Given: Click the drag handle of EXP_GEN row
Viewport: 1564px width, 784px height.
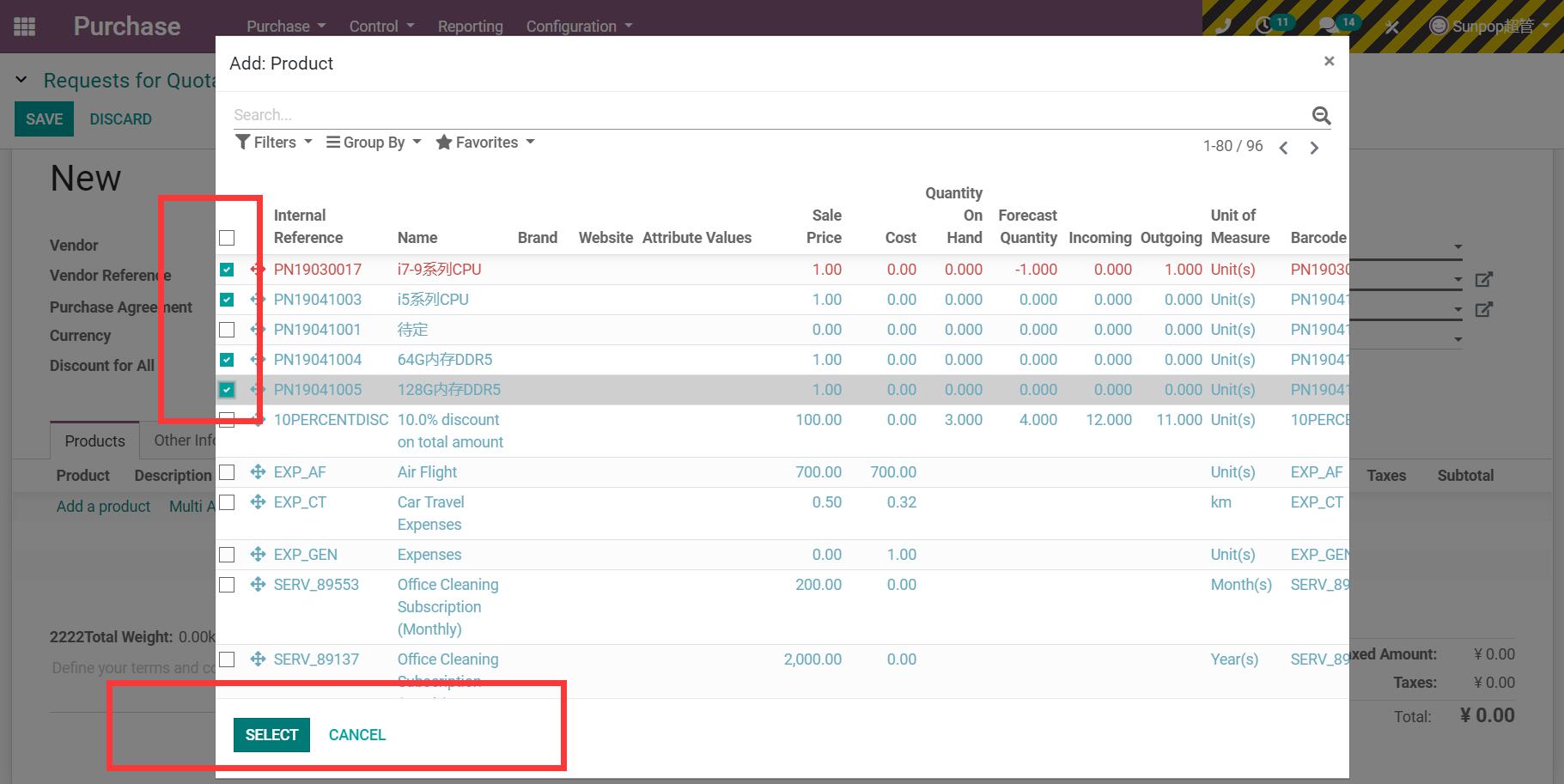Looking at the screenshot, I should [x=258, y=554].
